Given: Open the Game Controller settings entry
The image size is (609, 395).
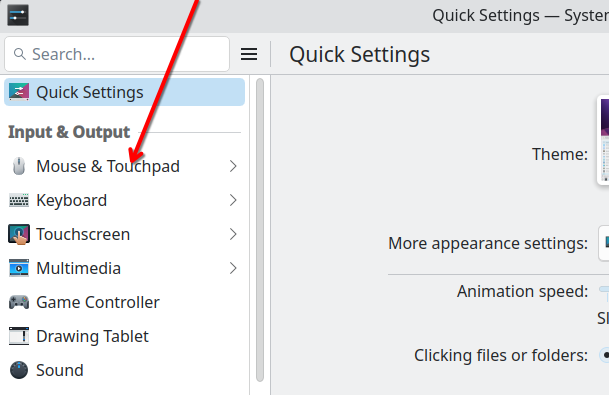Looking at the screenshot, I should point(124,302).
